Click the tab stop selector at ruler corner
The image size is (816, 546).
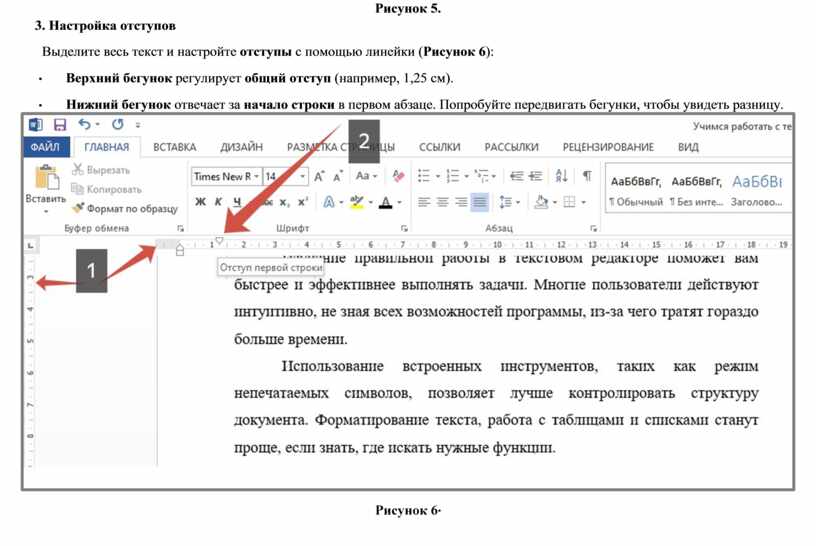31,245
